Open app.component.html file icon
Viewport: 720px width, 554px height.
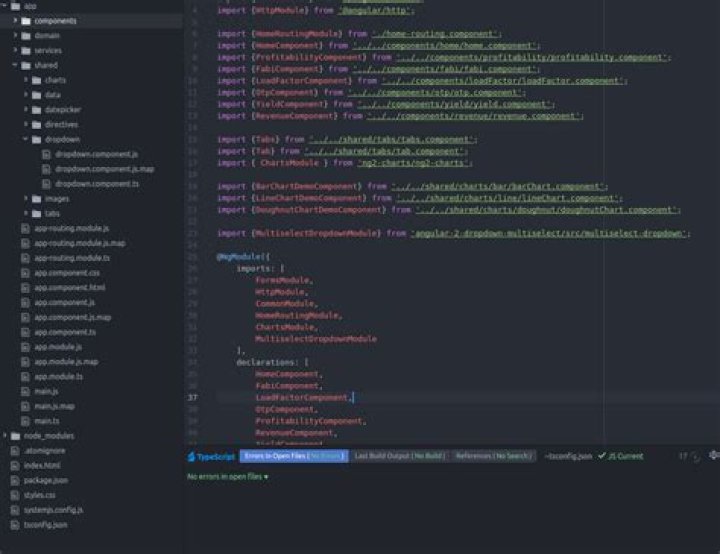coord(26,288)
